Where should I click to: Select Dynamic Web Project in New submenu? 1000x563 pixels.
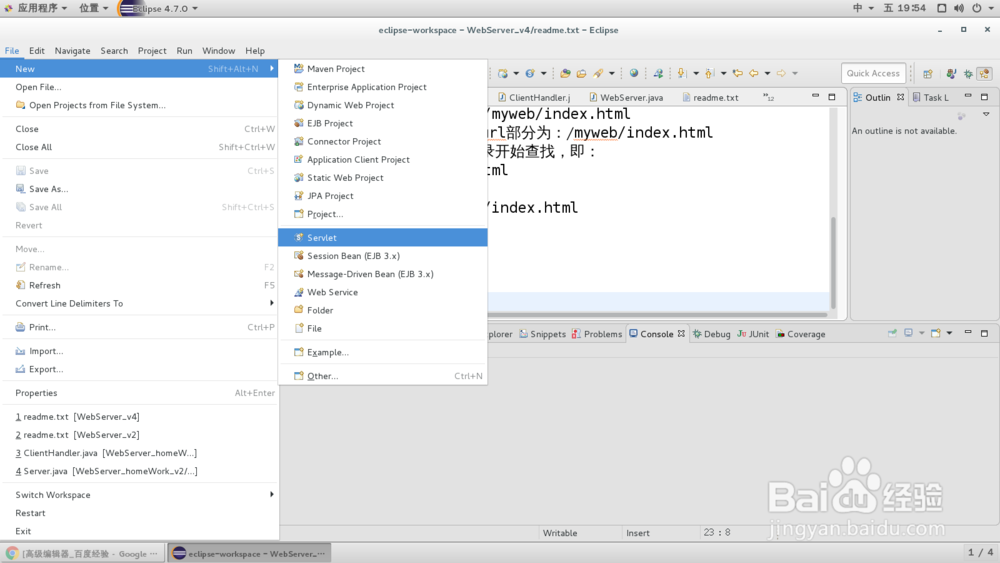coord(383,105)
